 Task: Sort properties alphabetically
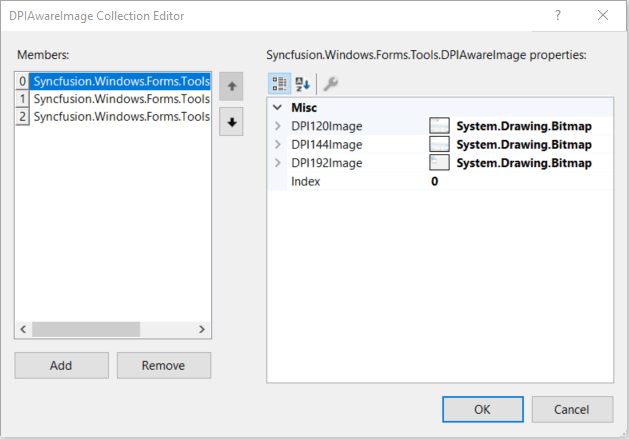click(x=302, y=84)
